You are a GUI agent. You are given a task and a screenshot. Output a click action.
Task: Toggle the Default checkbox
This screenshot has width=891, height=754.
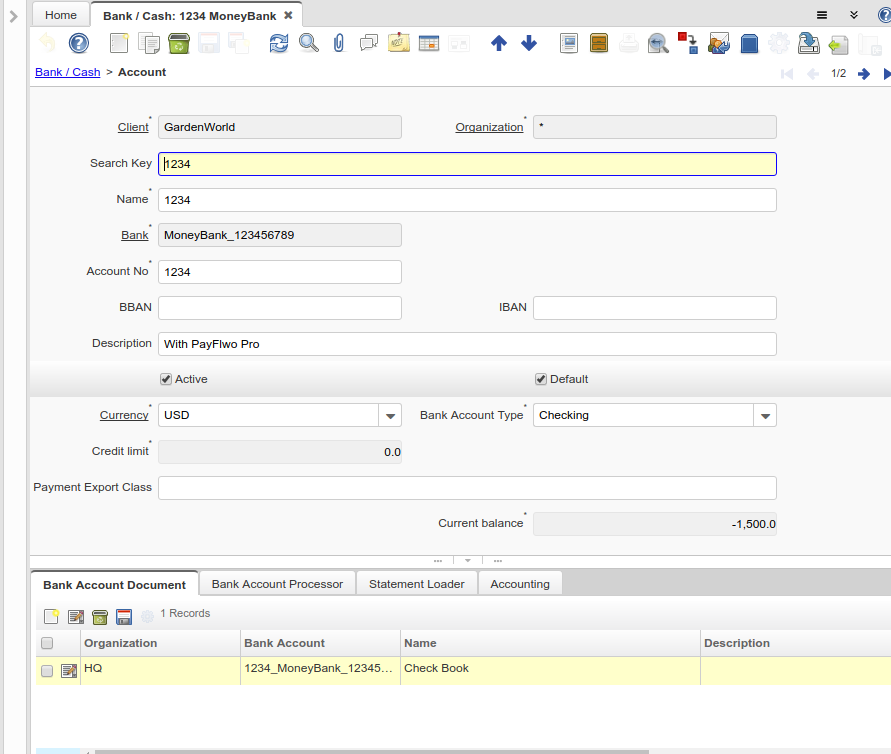tap(541, 379)
